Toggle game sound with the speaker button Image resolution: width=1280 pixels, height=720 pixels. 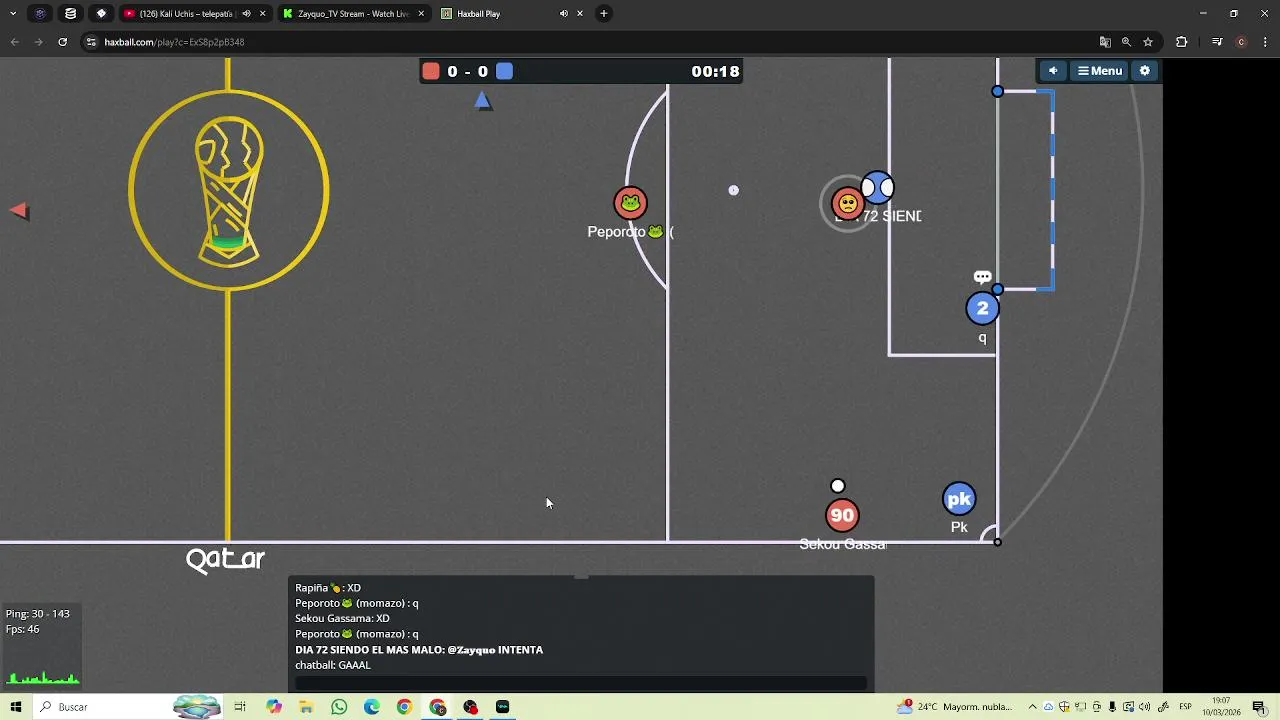pyautogui.click(x=1052, y=71)
